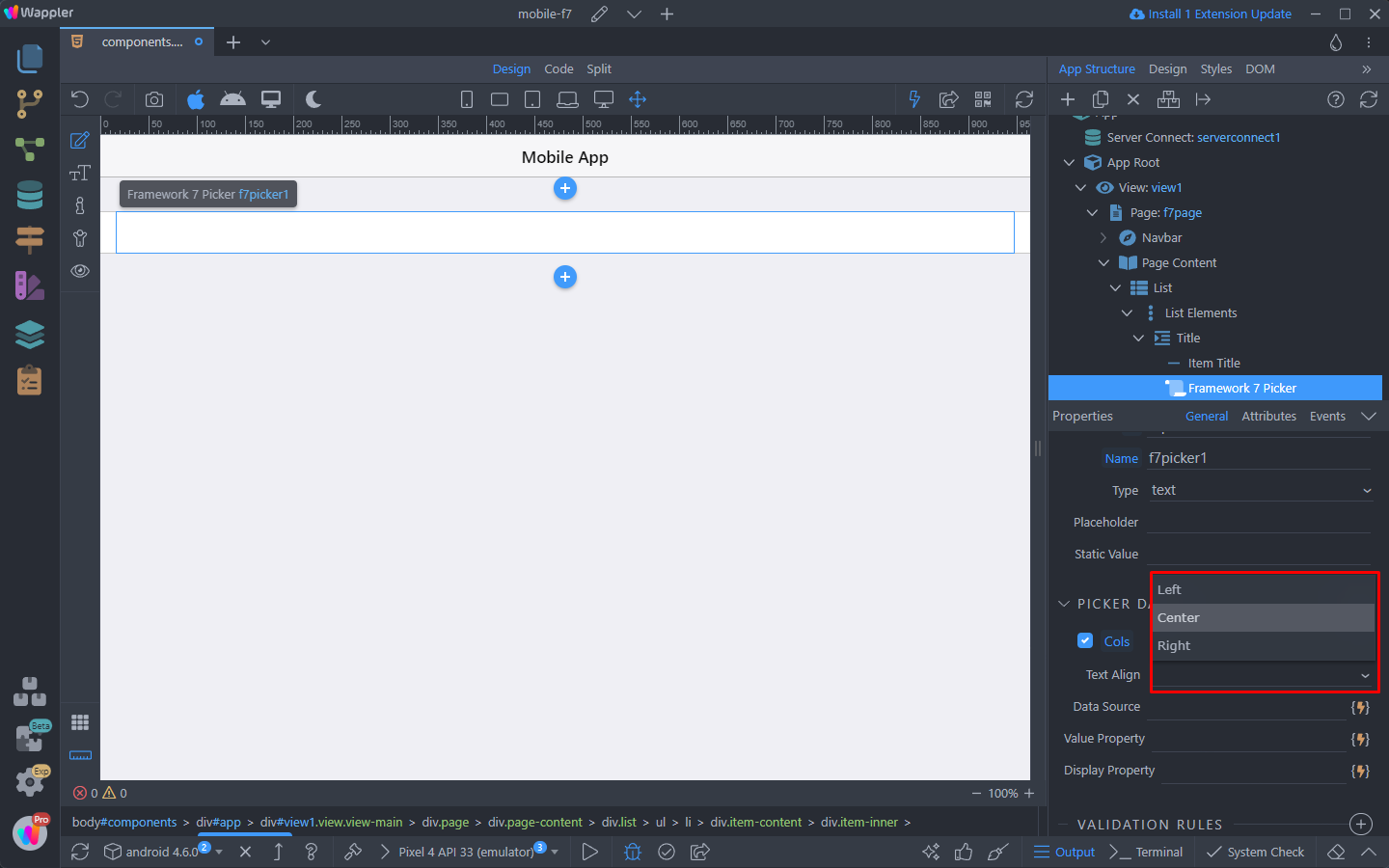Select the Android preview icon

(x=232, y=99)
